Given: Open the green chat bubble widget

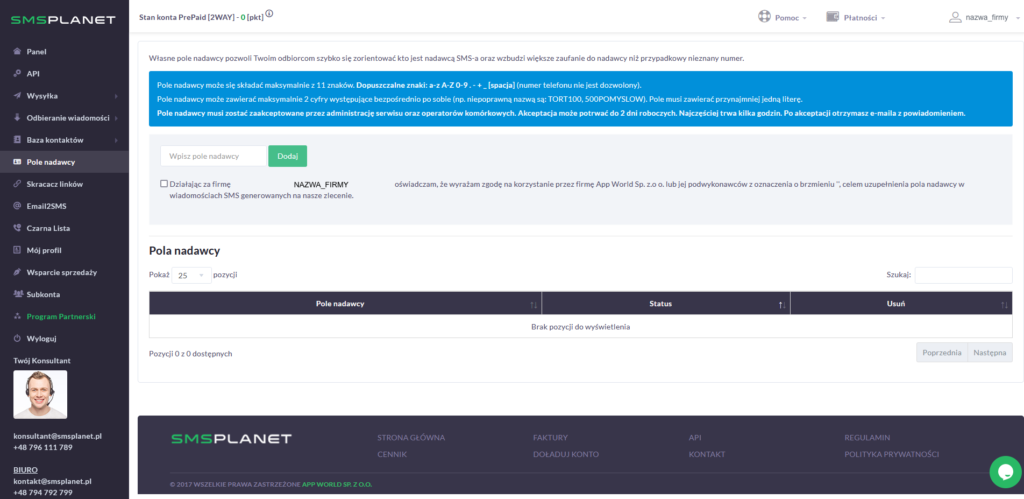Looking at the screenshot, I should pos(1003,471).
